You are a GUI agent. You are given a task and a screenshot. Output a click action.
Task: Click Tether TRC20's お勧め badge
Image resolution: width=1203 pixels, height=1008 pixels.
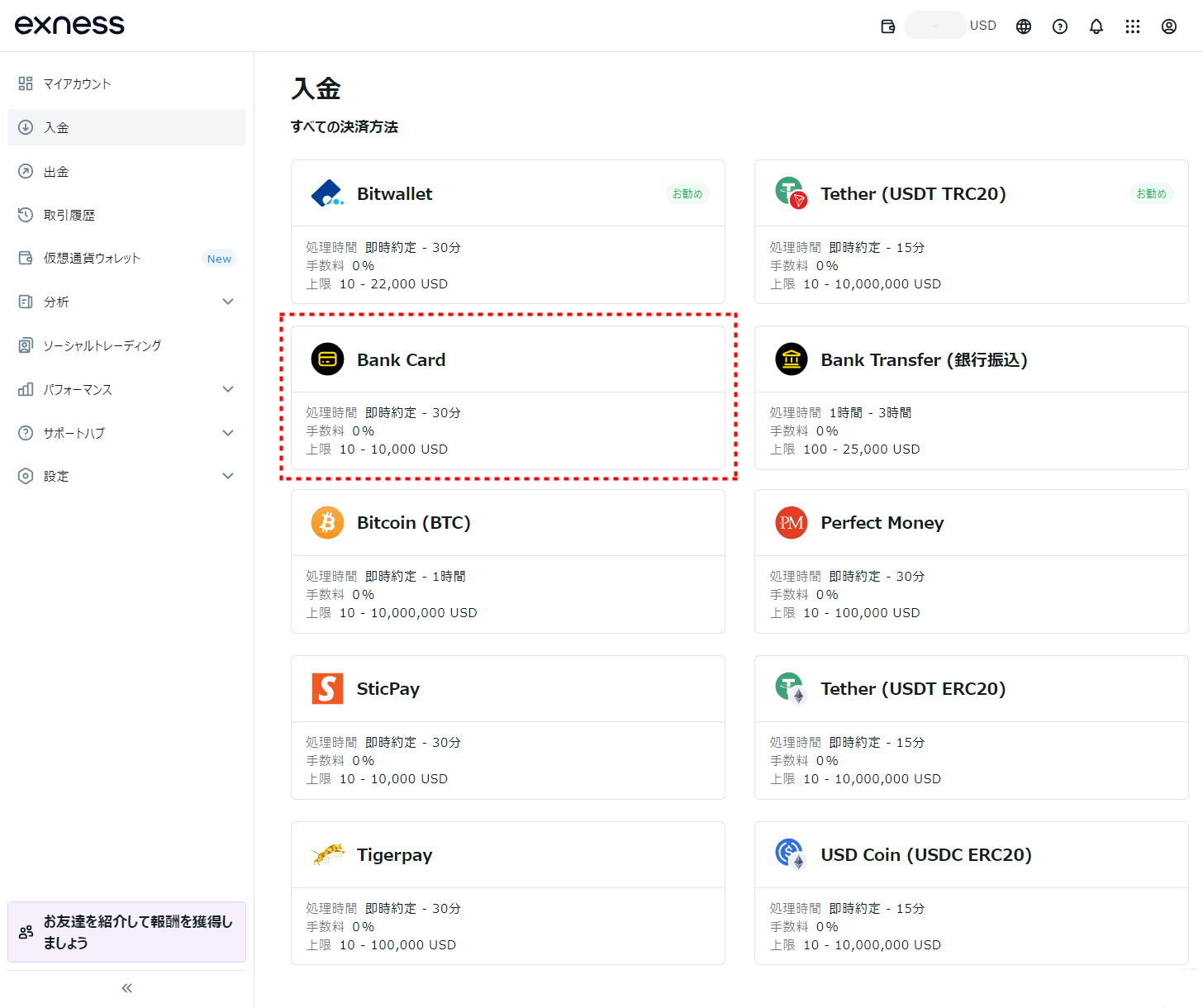pos(1151,193)
